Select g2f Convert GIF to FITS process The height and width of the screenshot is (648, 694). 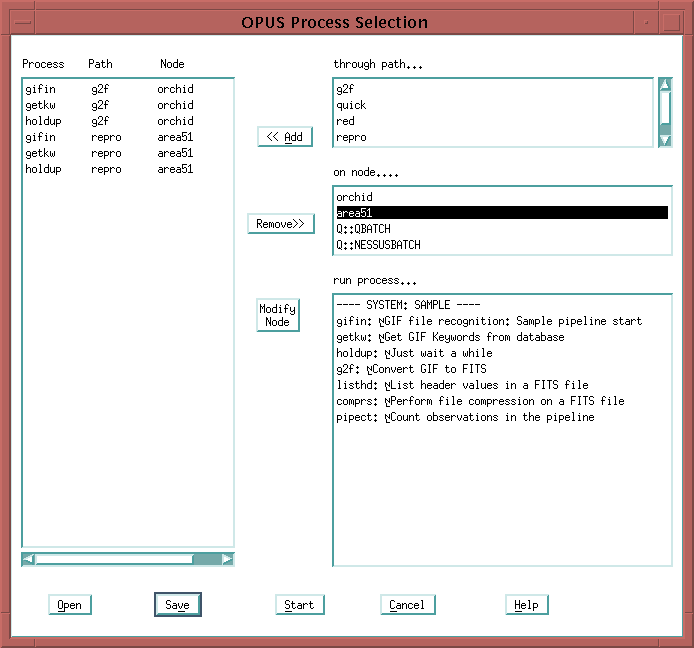tap(411, 369)
